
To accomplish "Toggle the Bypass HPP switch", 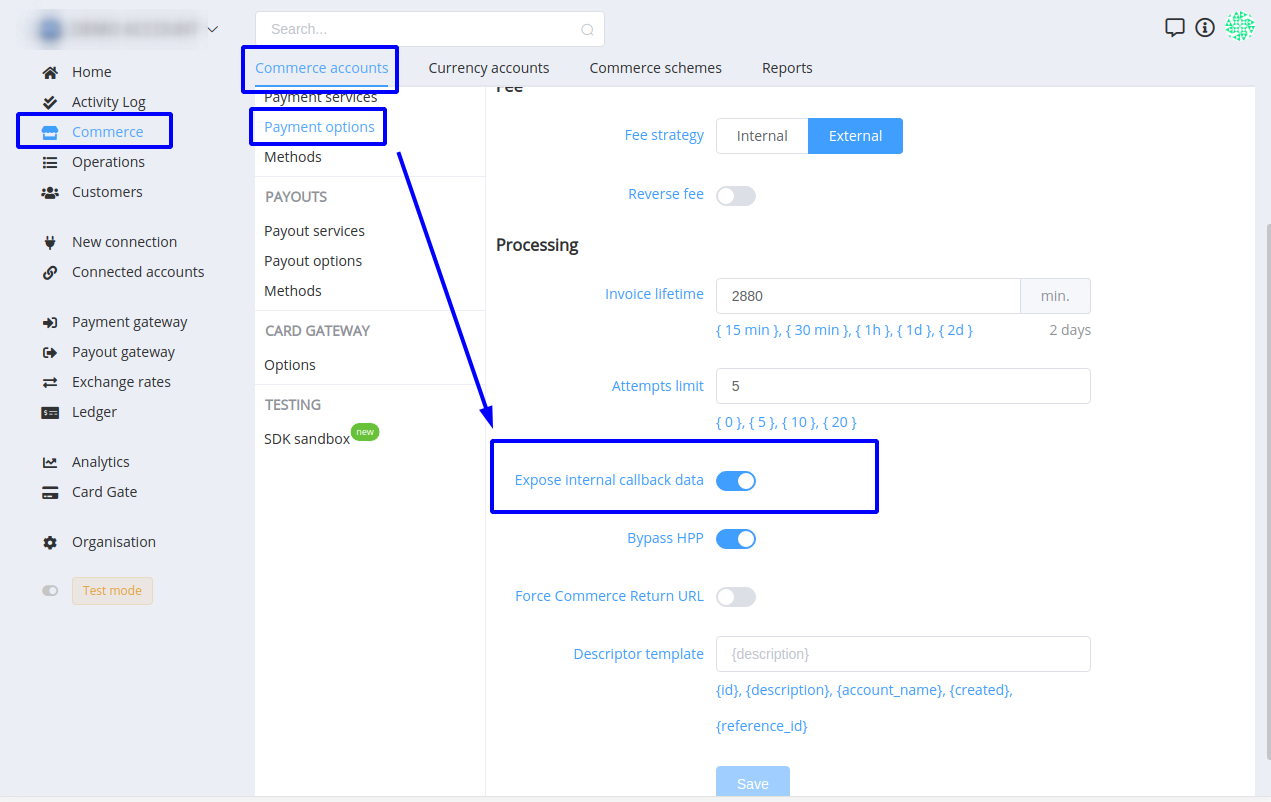I will click(x=736, y=539).
